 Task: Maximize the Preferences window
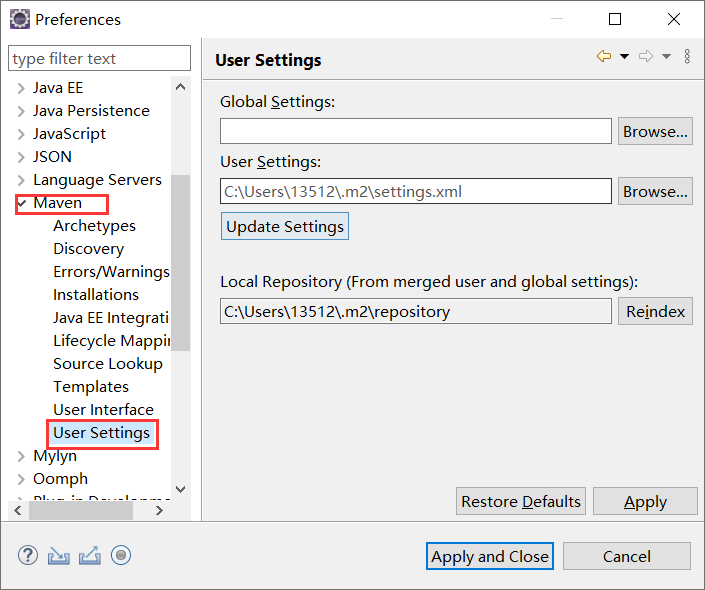click(x=615, y=19)
